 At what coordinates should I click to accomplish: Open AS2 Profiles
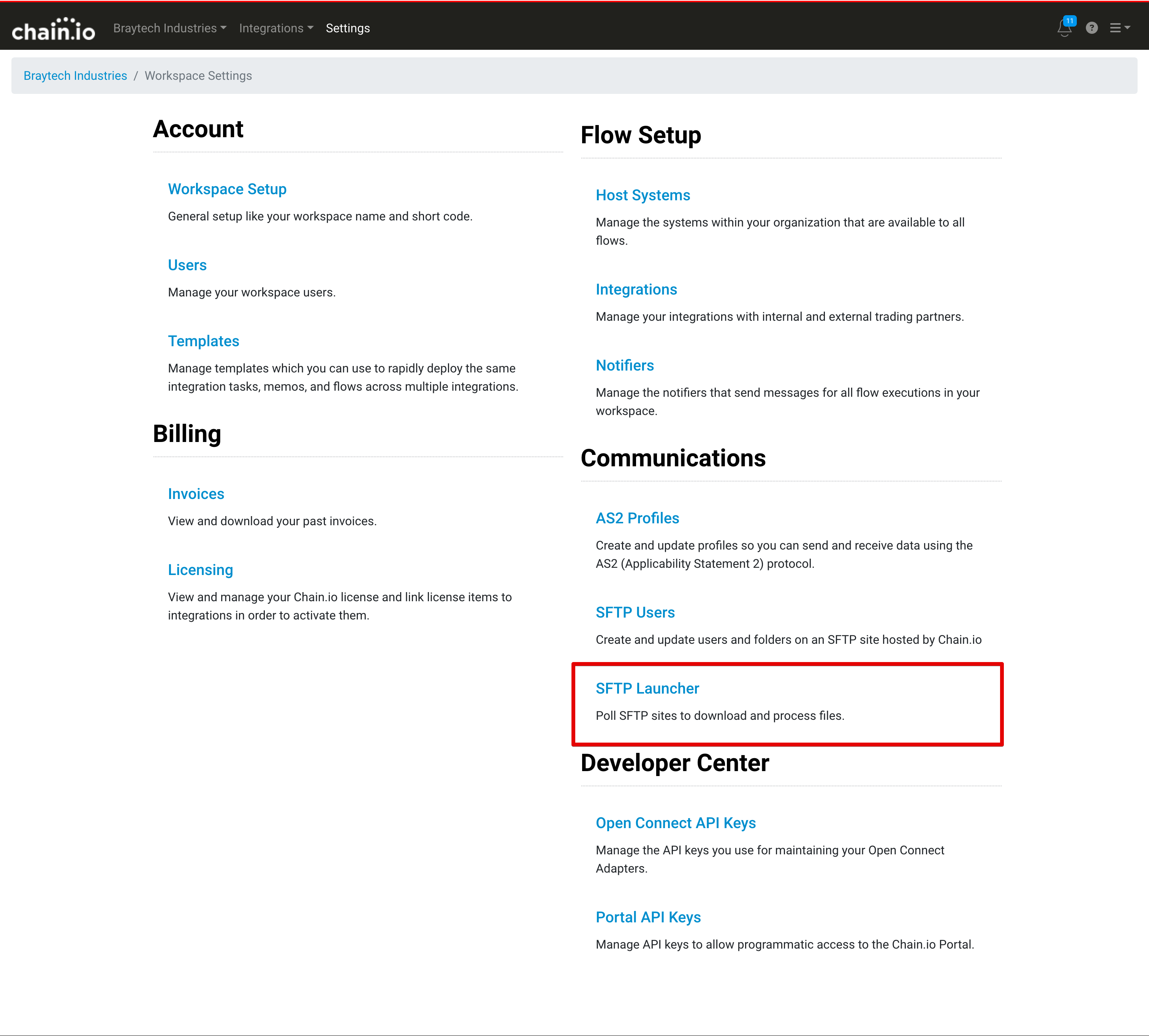pos(637,518)
